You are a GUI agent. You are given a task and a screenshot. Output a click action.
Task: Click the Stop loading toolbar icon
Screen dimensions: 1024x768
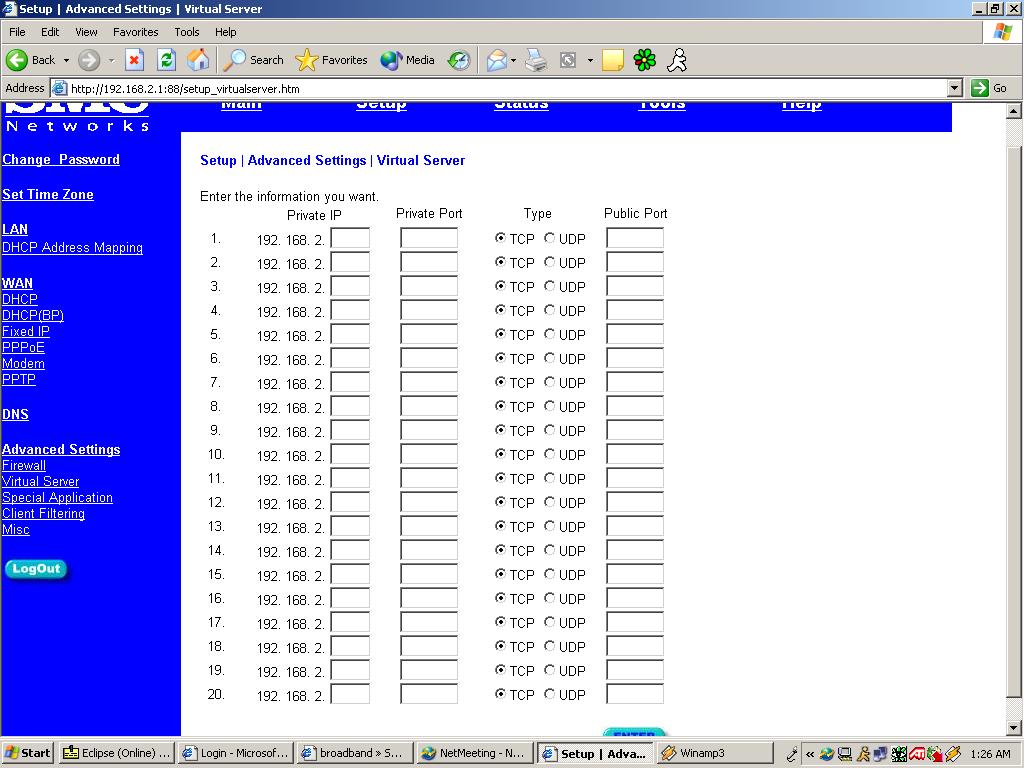pyautogui.click(x=134, y=60)
